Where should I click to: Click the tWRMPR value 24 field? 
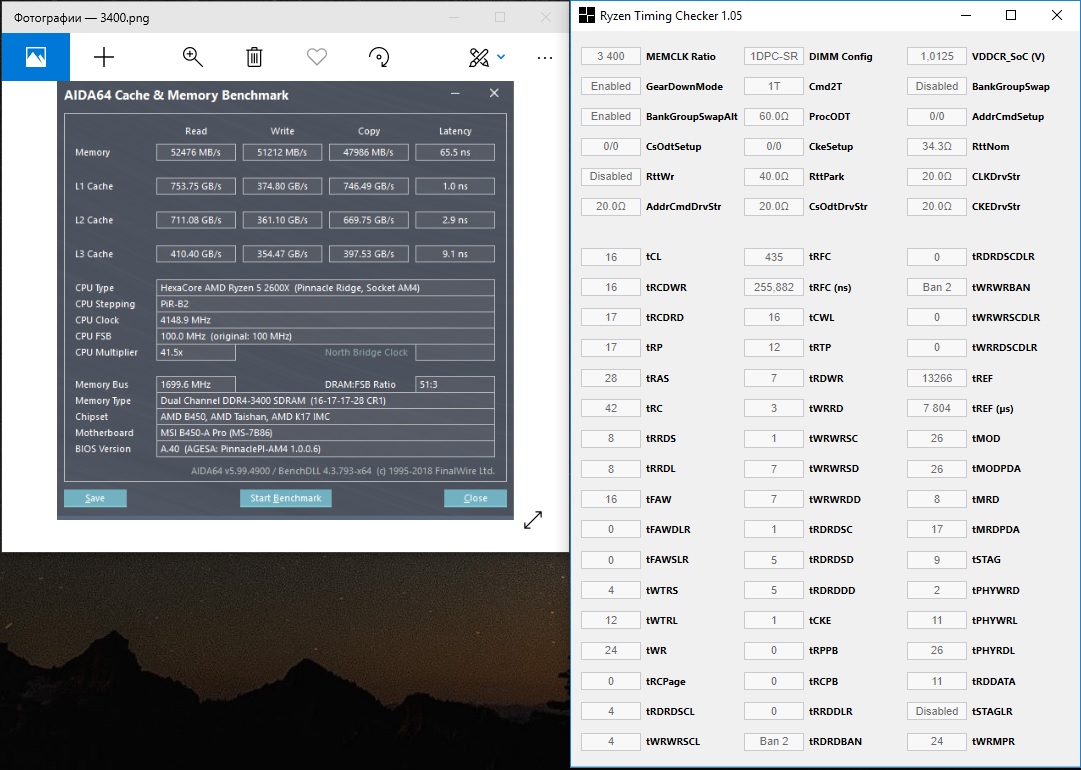(936, 741)
